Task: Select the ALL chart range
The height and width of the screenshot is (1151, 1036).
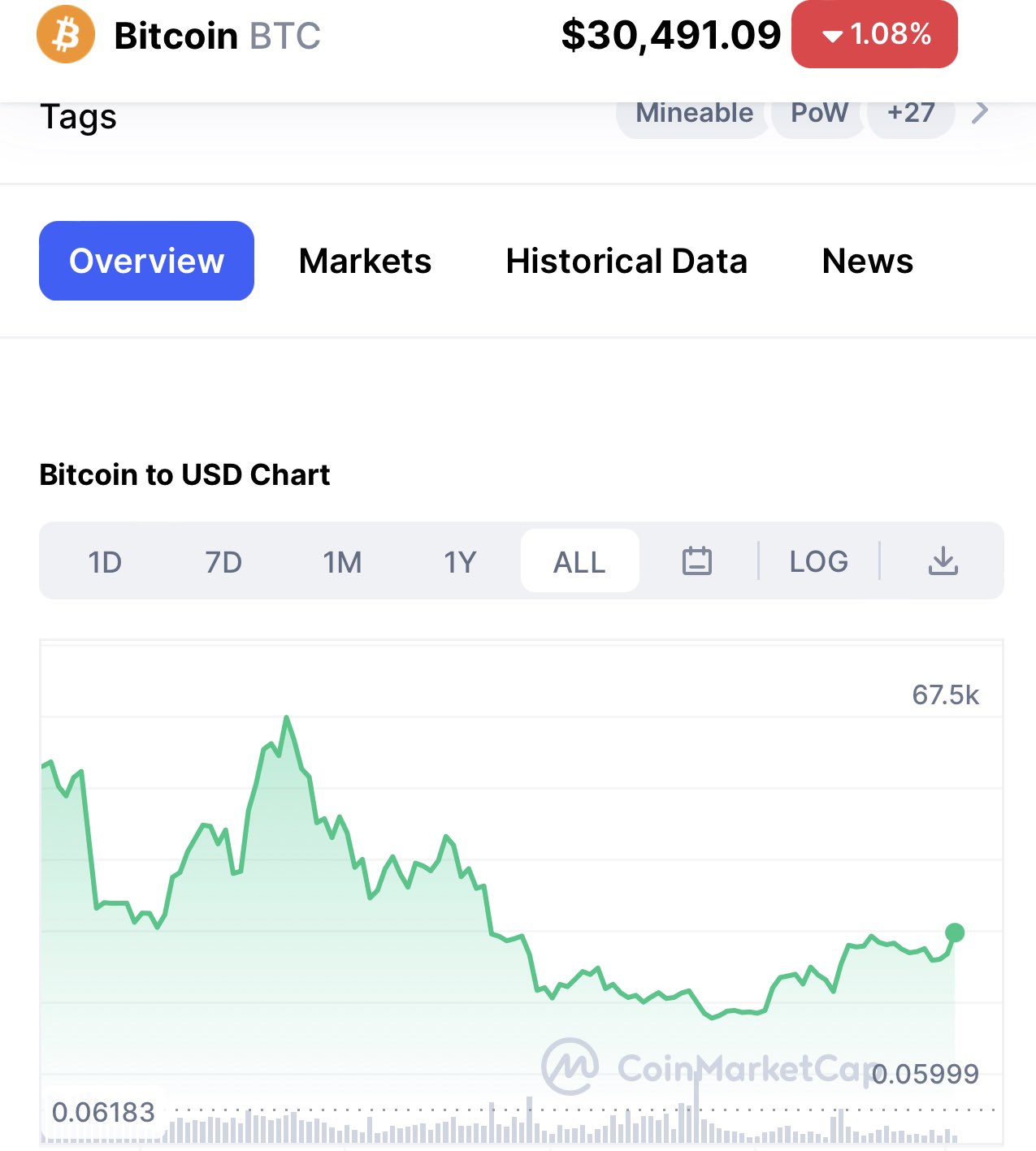Action: coord(580,560)
